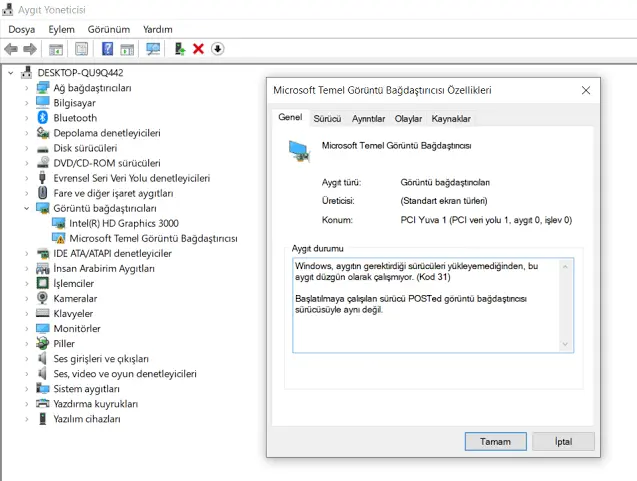
Task: Select the Kameralar category label
Action: [x=75, y=299]
